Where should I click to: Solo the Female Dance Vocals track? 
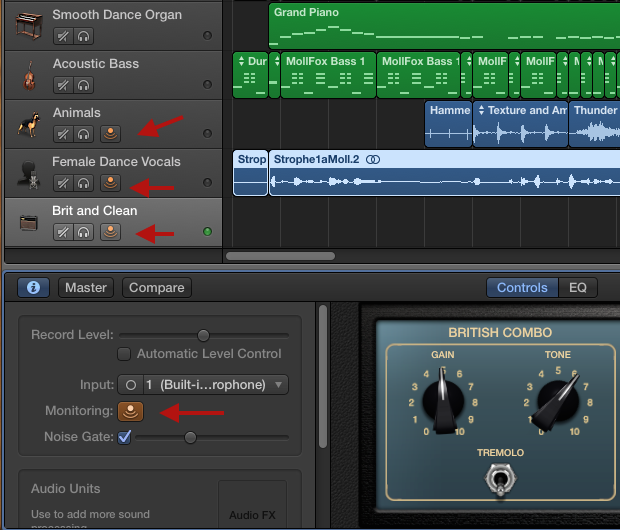(83, 183)
